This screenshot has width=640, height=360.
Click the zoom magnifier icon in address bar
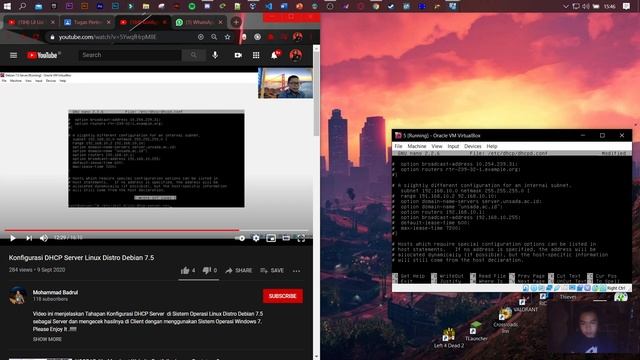(x=214, y=37)
